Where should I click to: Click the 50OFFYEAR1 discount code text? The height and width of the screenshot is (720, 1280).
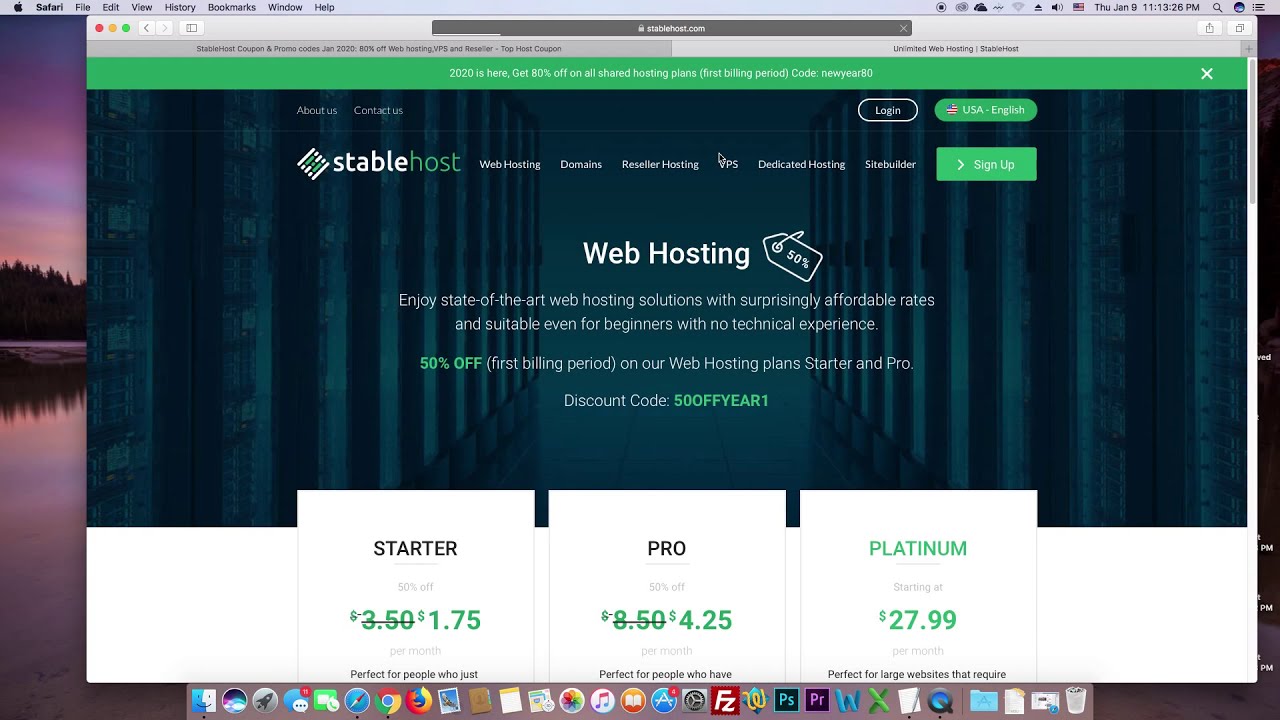[721, 400]
